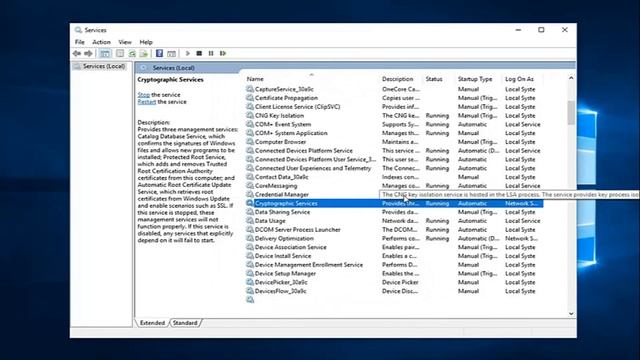Toggle the Show/Hide Console Tree icon
The image size is (640, 360).
tap(105, 53)
